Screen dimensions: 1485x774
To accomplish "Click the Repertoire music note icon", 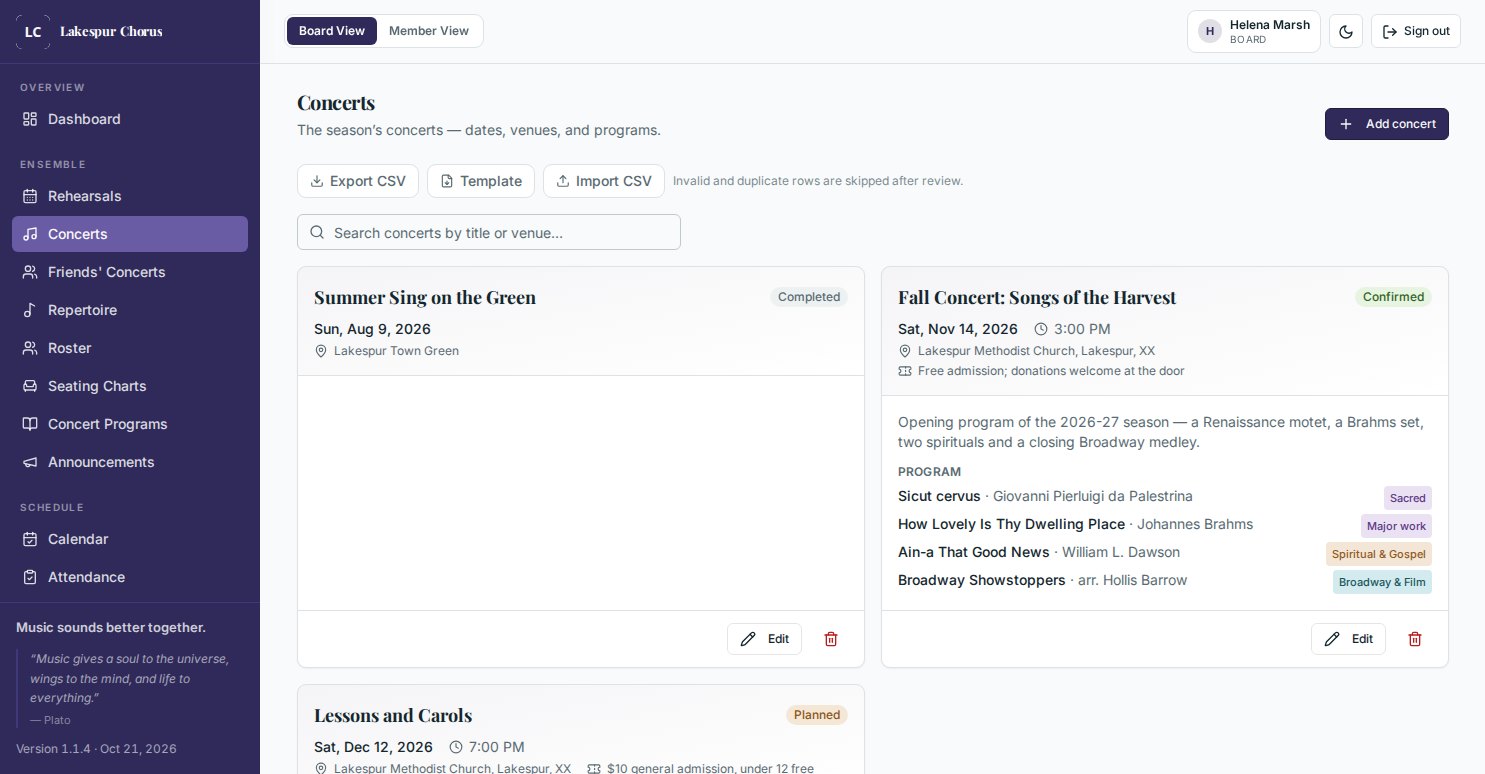I will click(x=30, y=310).
